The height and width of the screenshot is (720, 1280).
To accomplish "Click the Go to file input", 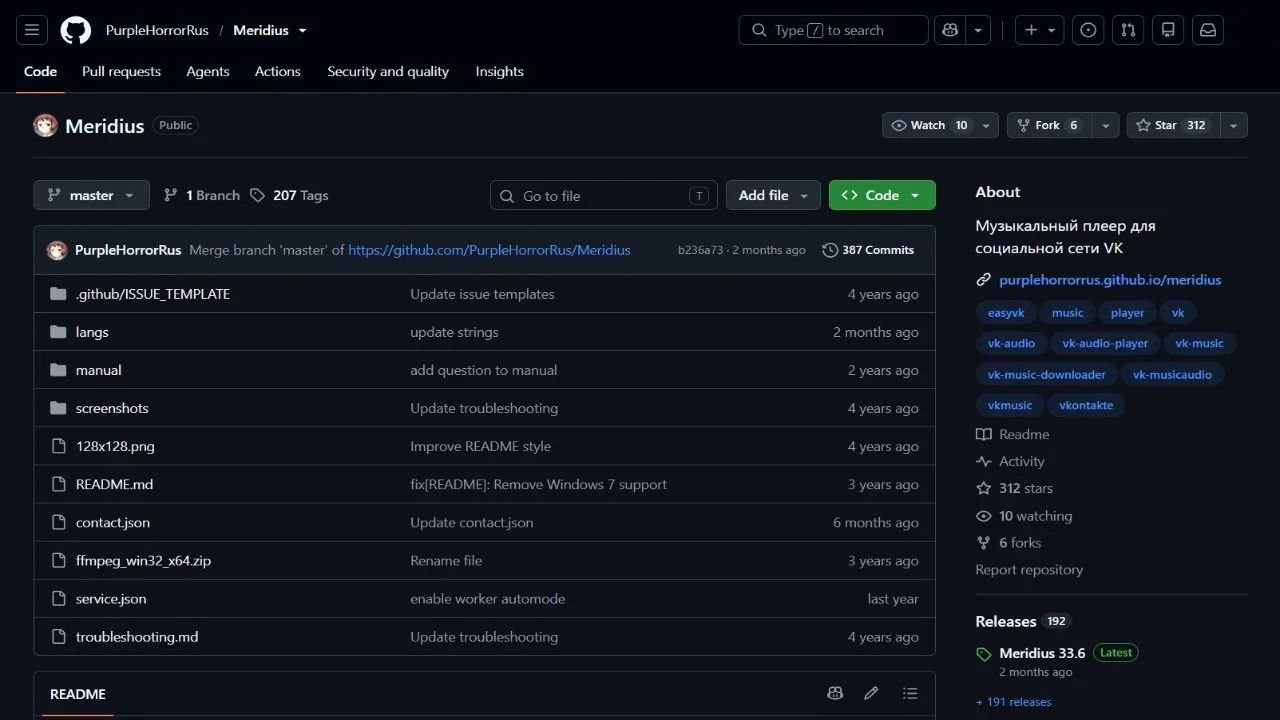I will point(604,195).
